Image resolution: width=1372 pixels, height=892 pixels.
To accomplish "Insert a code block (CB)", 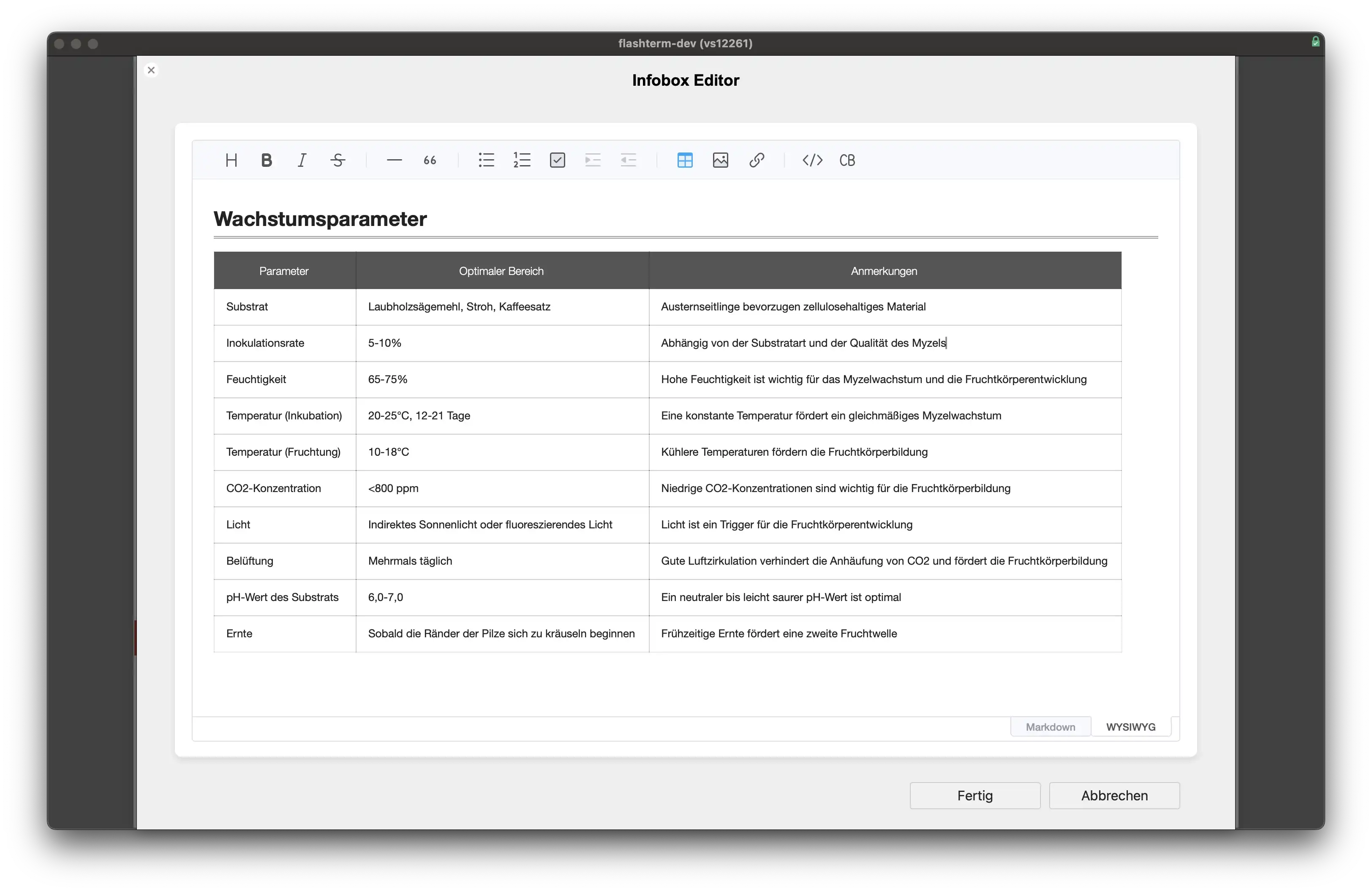I will pos(847,160).
